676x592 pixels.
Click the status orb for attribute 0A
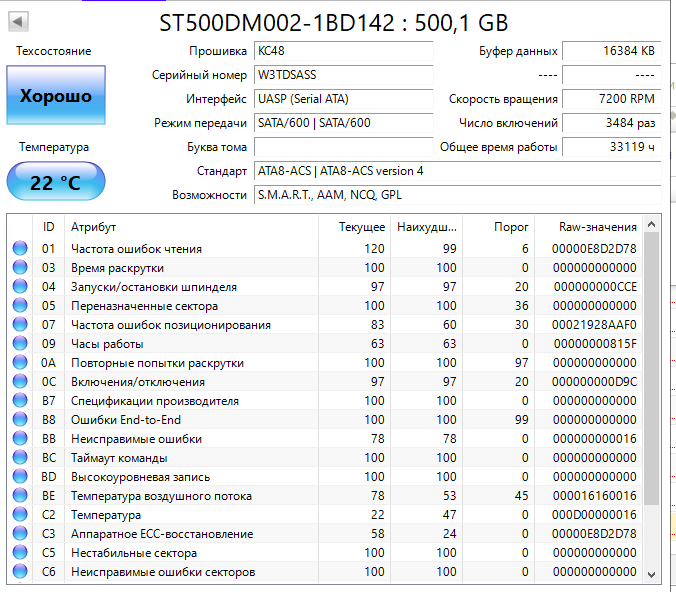coord(20,362)
